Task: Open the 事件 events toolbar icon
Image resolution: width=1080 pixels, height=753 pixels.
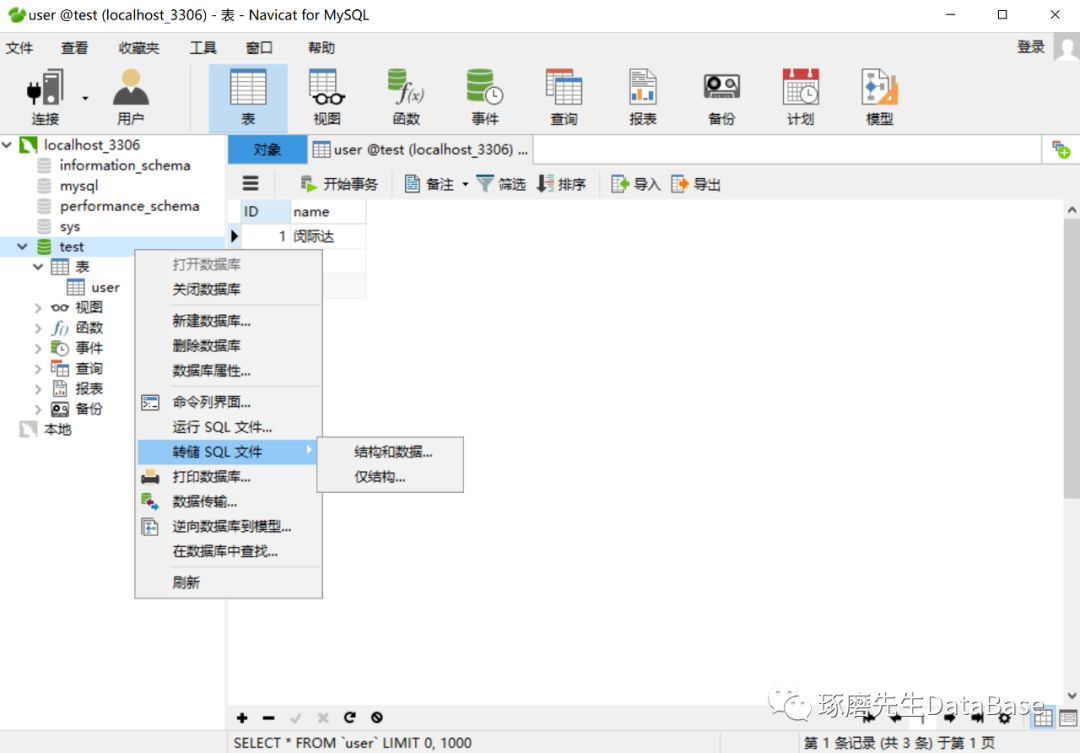Action: tap(485, 97)
